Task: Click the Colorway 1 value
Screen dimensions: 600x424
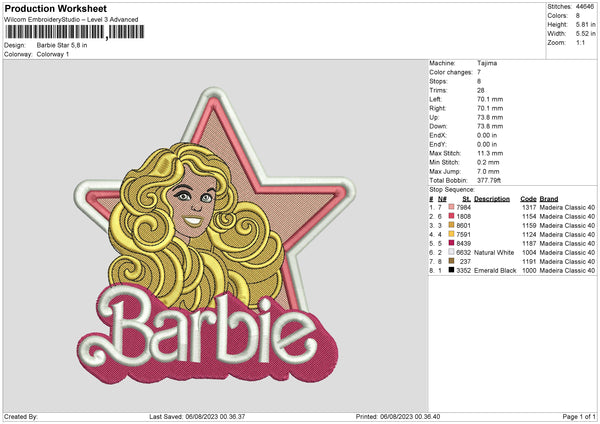Action: (x=53, y=53)
